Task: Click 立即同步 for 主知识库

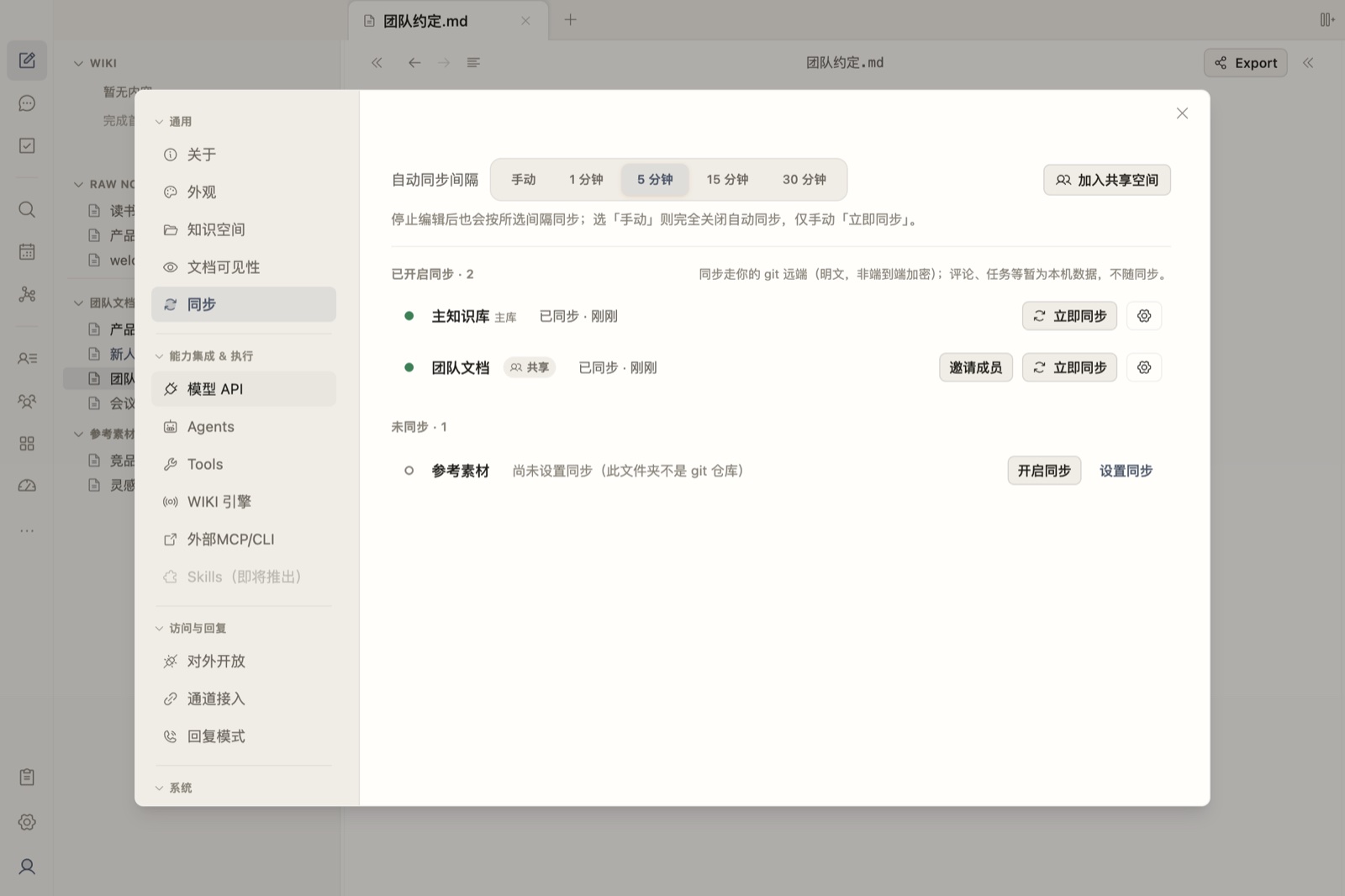Action: pos(1069,316)
